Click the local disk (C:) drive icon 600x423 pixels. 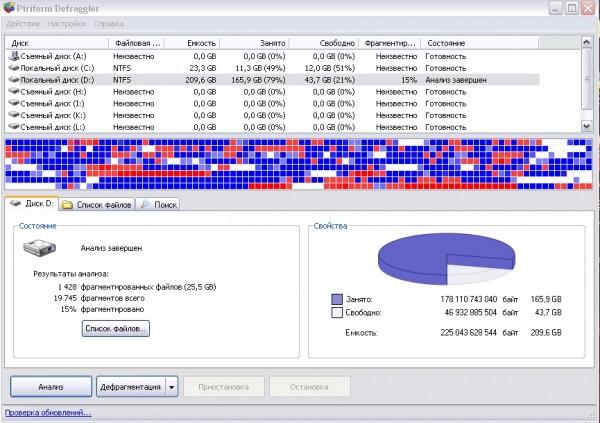pyautogui.click(x=14, y=68)
